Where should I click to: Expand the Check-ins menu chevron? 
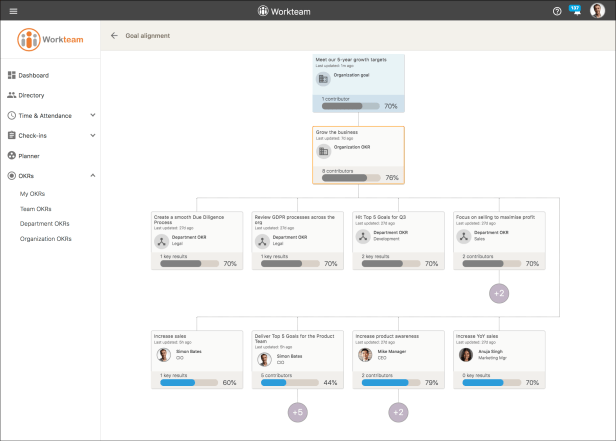pyautogui.click(x=93, y=135)
